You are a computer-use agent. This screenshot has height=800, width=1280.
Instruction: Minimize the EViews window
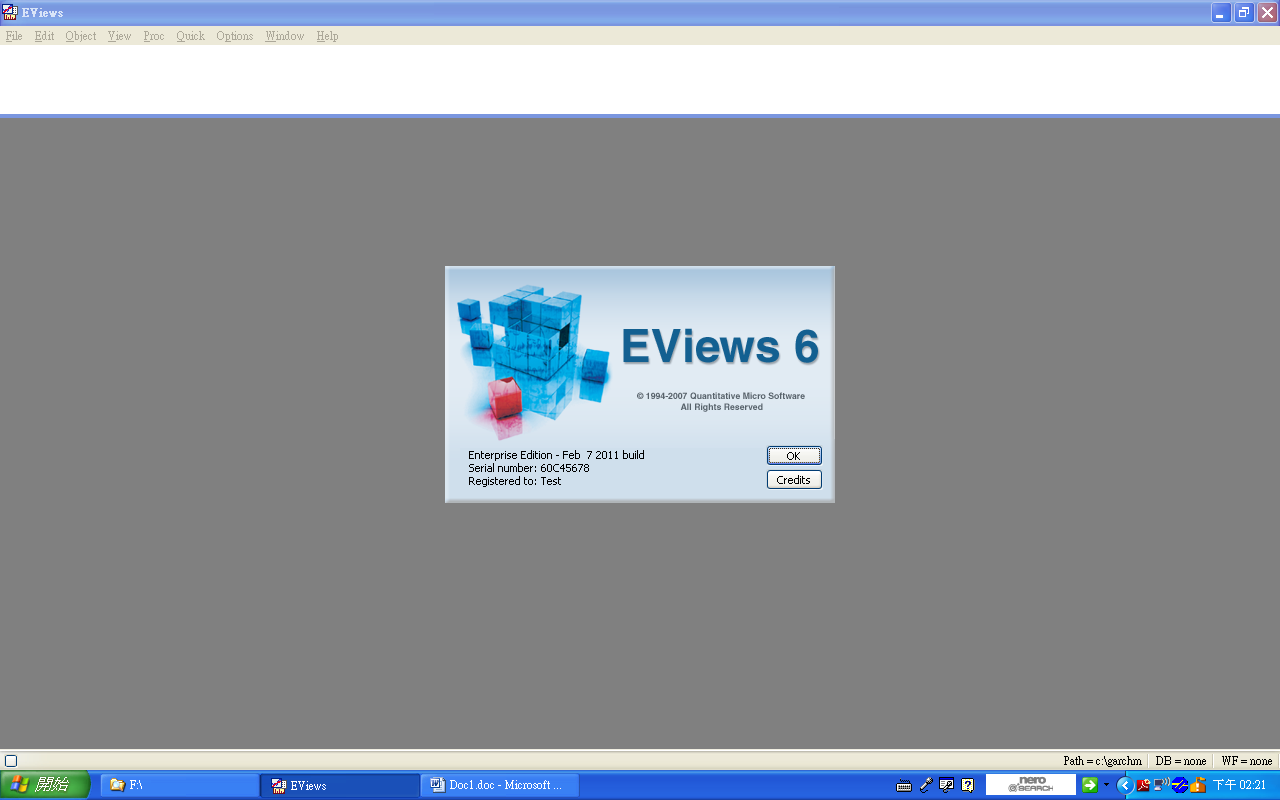(1221, 12)
